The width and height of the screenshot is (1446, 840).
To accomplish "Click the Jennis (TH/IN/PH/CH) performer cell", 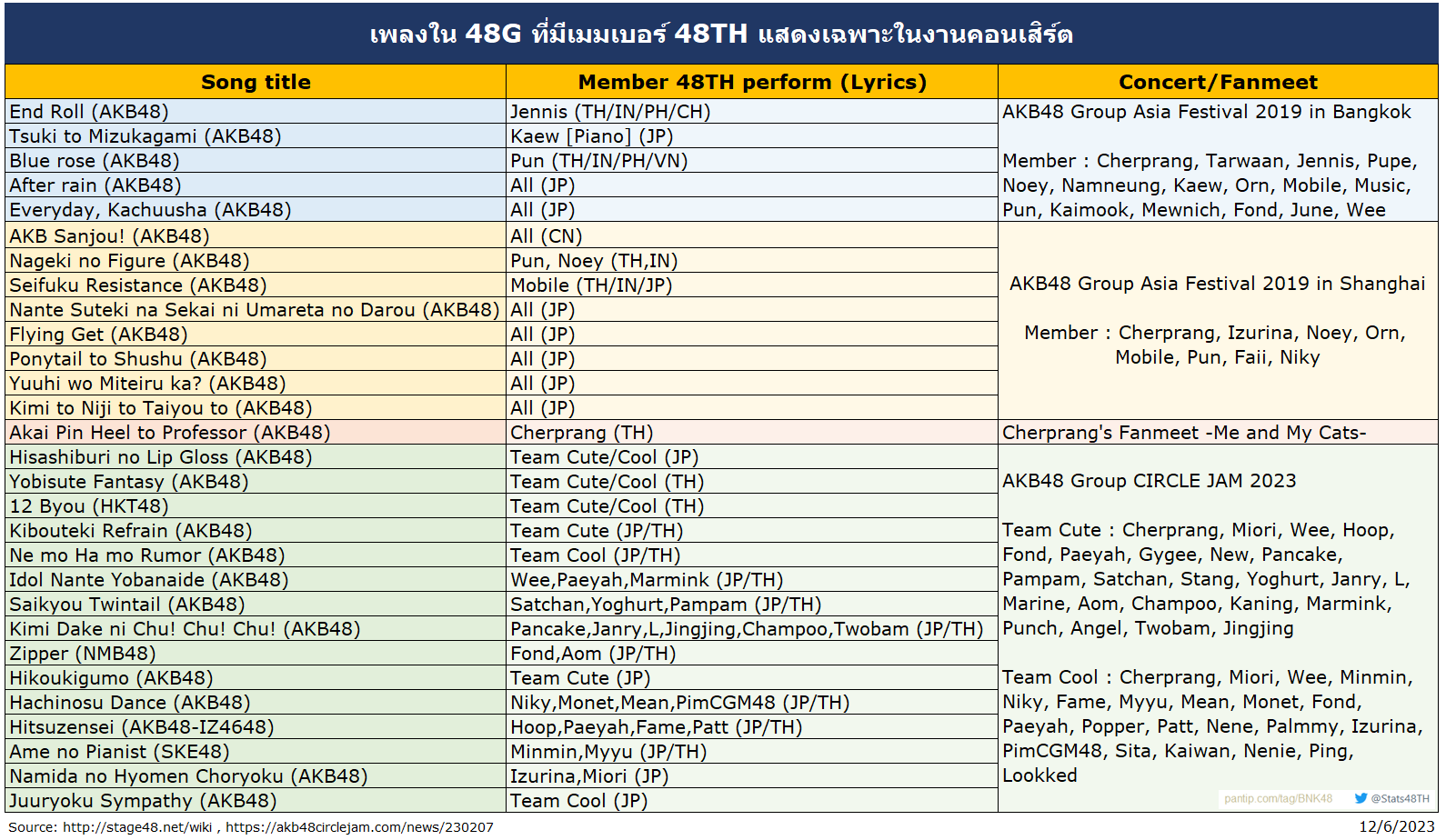I will (x=752, y=112).
